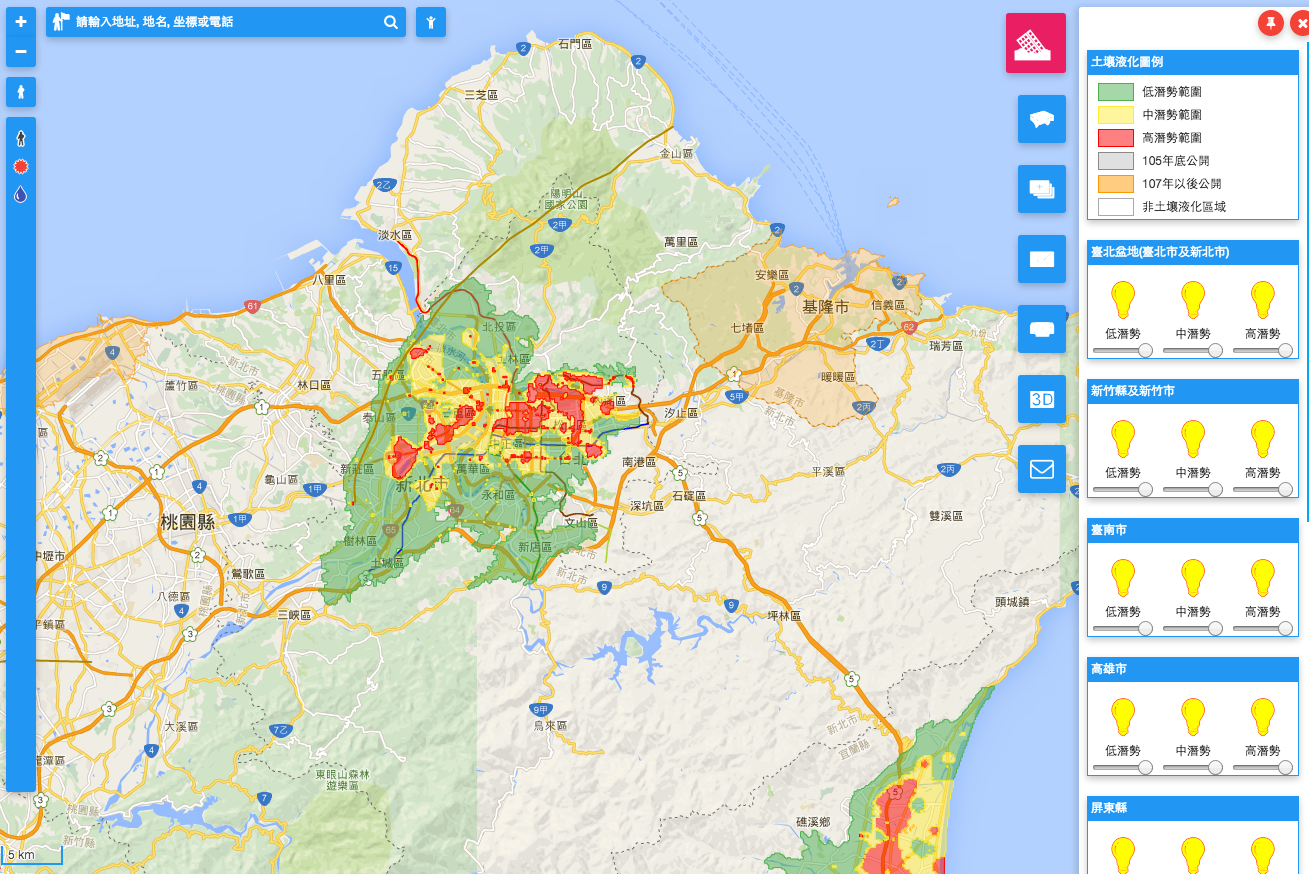Open the envelope mail button
The image size is (1309, 874).
(x=1042, y=469)
